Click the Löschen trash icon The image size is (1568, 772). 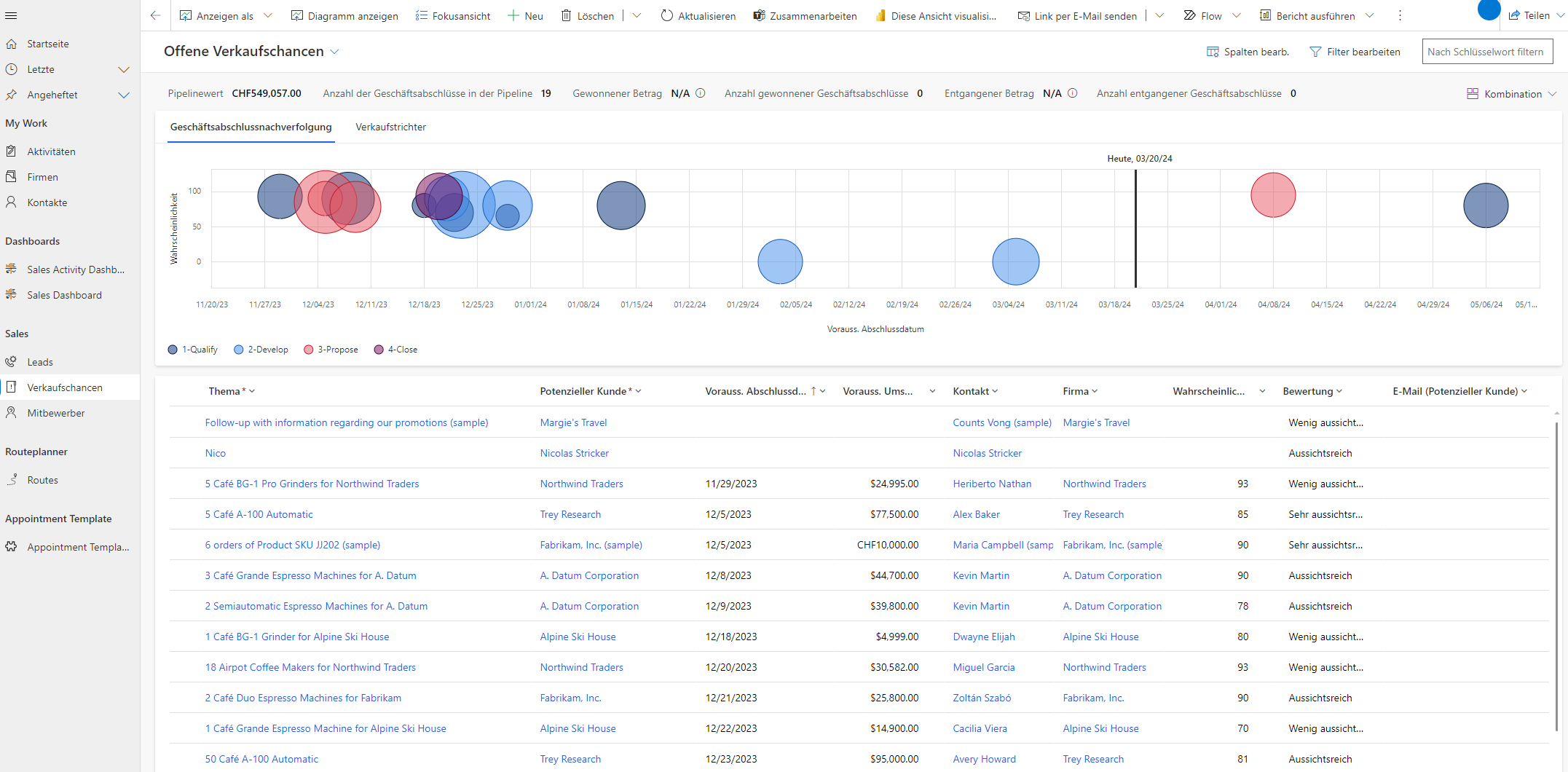coord(566,15)
